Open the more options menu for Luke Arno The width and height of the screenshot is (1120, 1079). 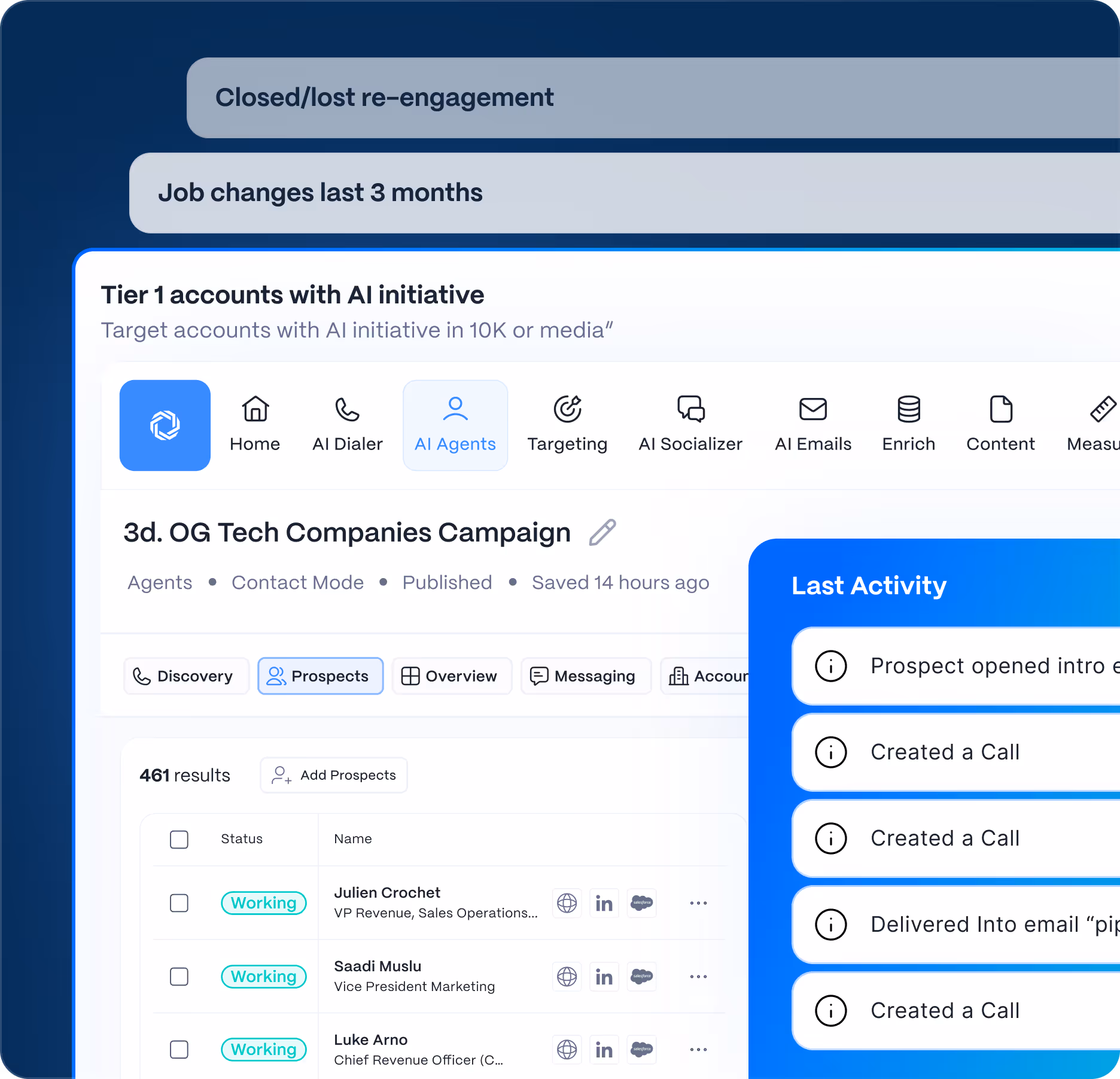[698, 1050]
